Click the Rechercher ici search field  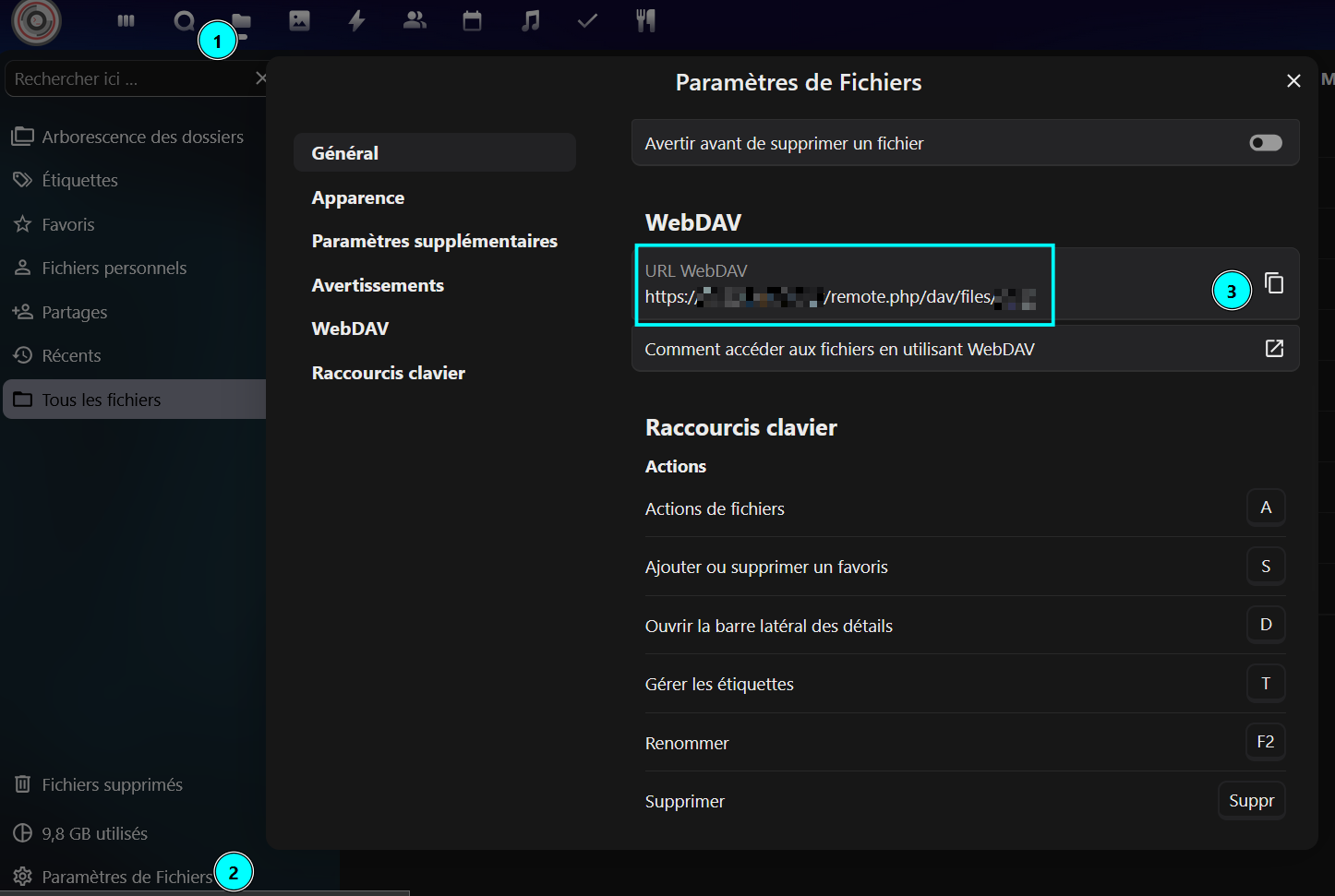[129, 79]
